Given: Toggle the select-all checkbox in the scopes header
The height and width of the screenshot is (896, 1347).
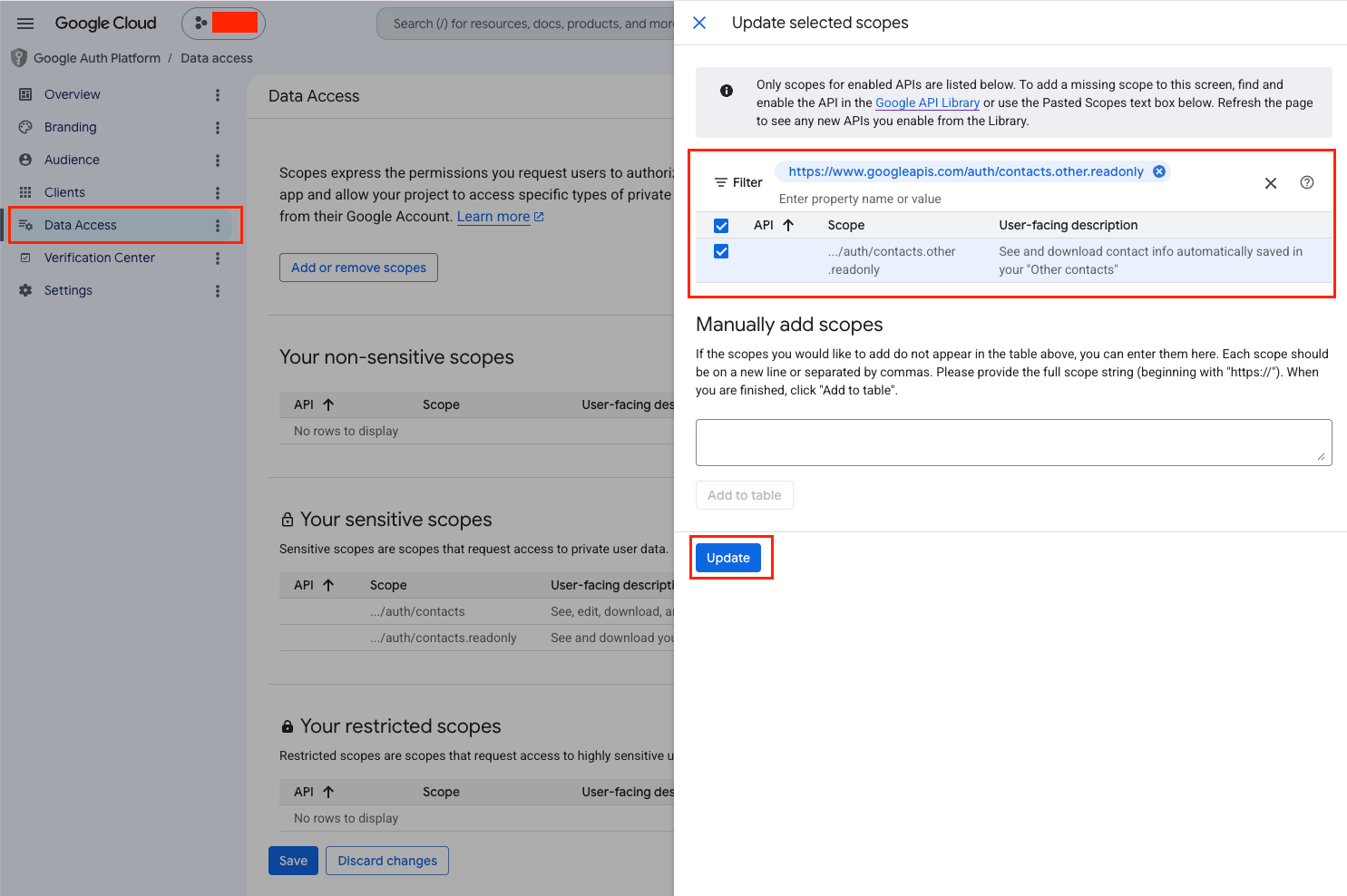Looking at the screenshot, I should click(x=721, y=226).
